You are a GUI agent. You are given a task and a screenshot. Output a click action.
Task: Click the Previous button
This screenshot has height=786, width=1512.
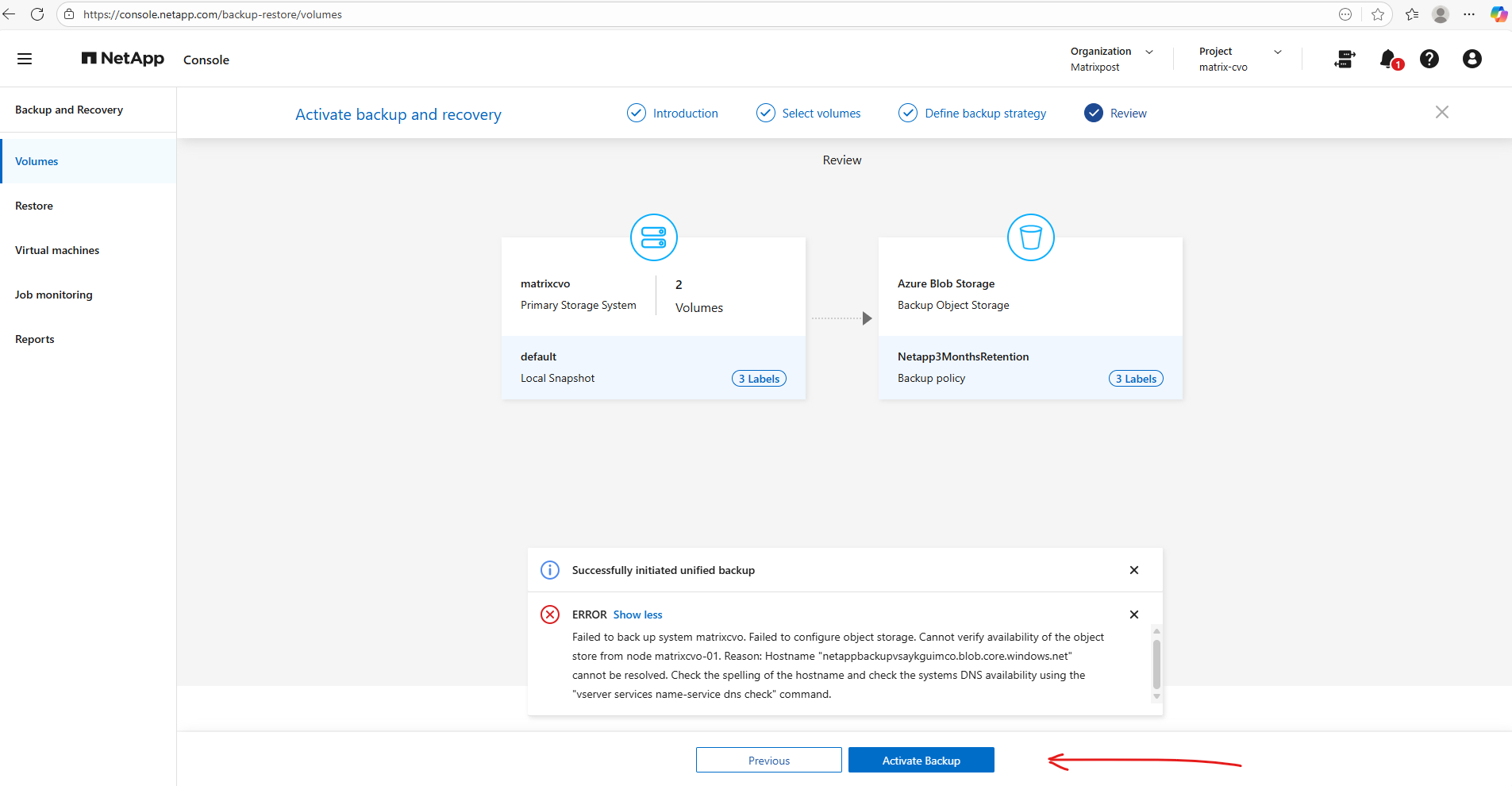tap(768, 760)
